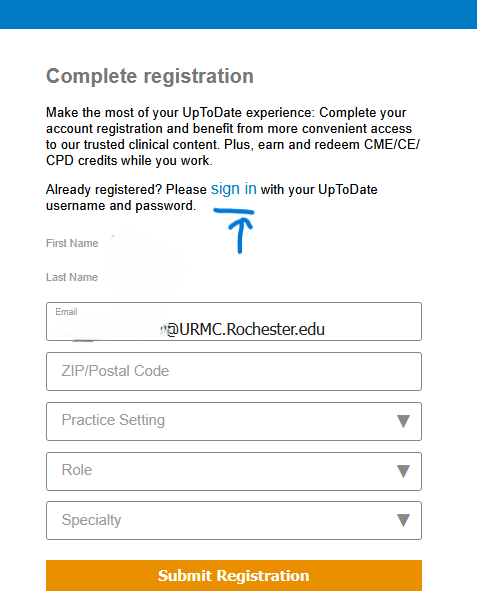This screenshot has width=477, height=612.
Task: Click the CME/CE/CPD credits description paragraph
Action: pyautogui.click(x=233, y=137)
